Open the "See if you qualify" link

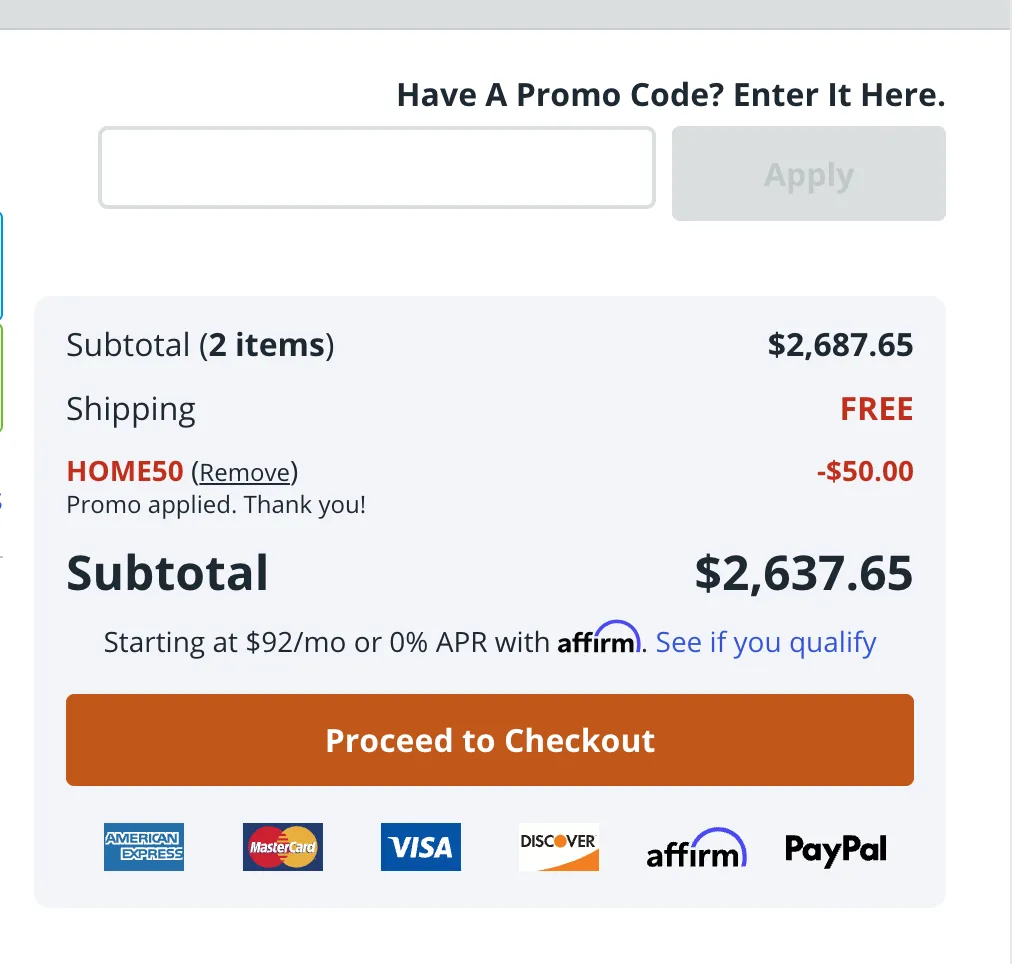(766, 642)
